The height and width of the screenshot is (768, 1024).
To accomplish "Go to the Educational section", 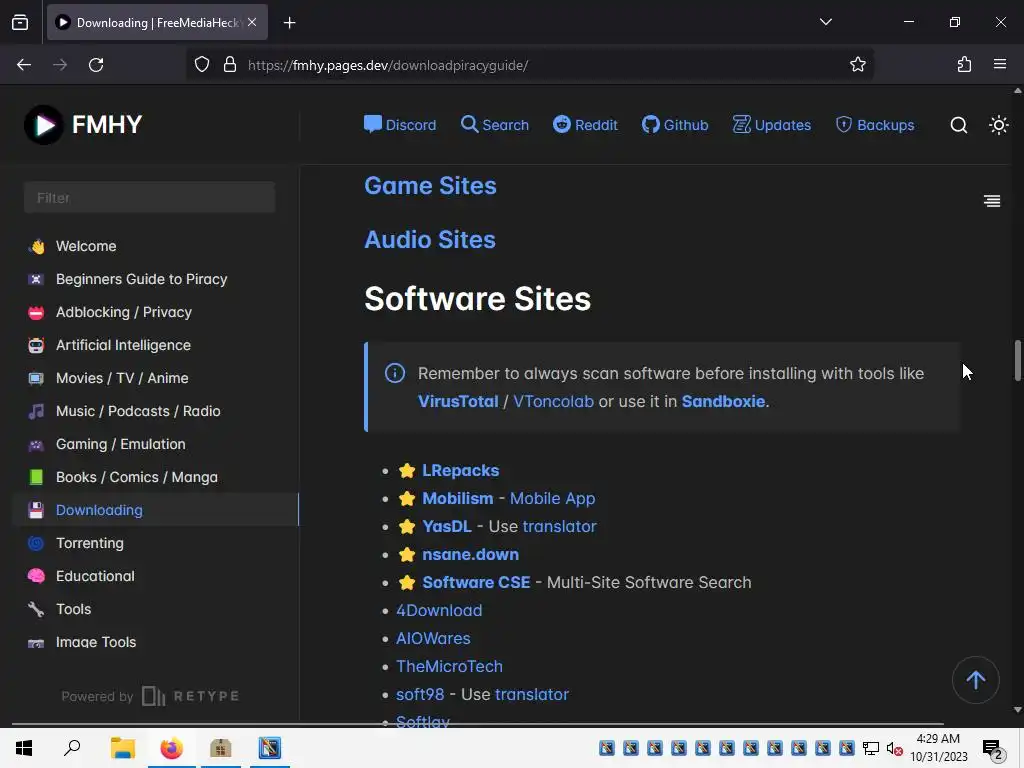I will point(95,576).
